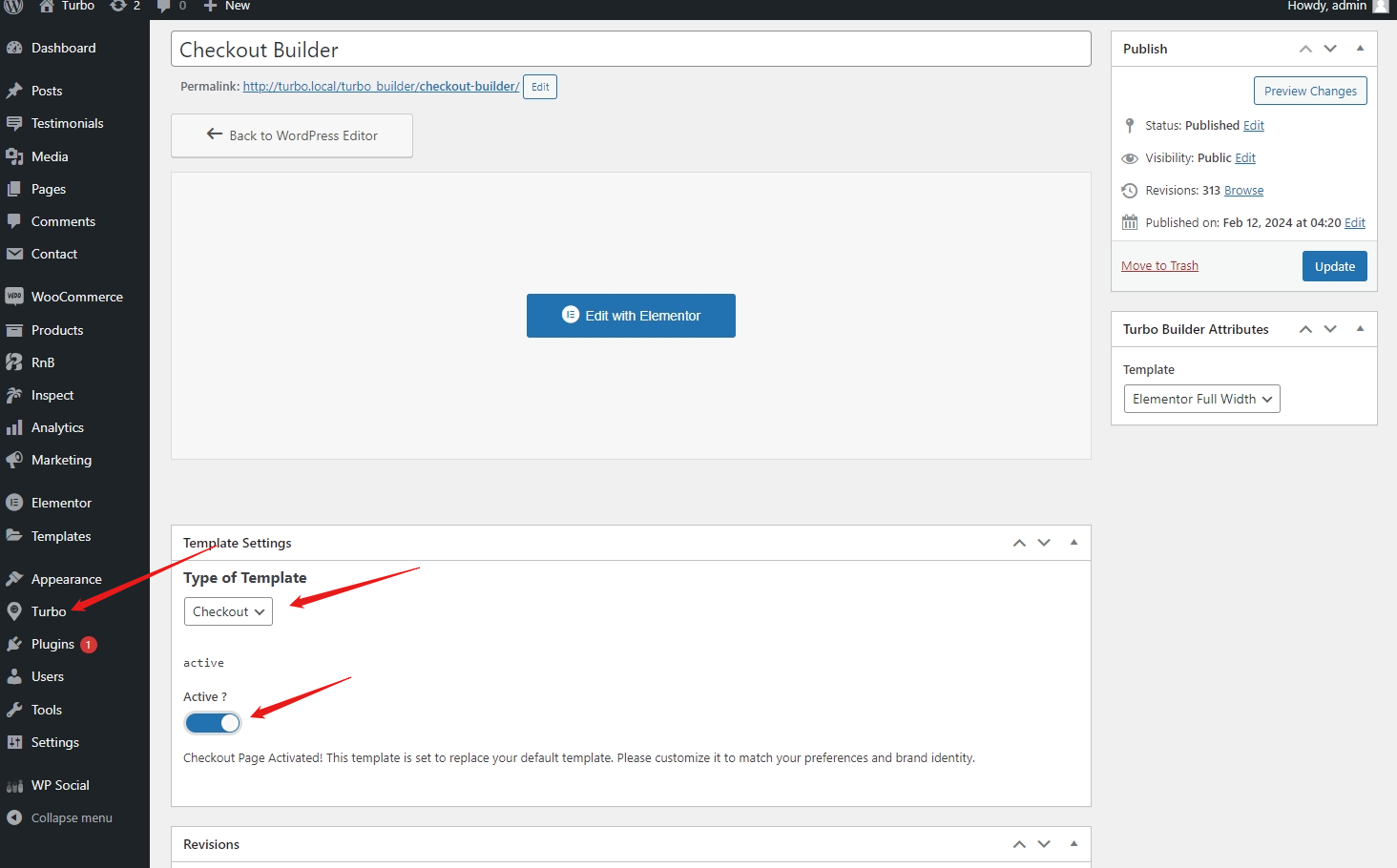Open the Turbo site name in admin bar

(x=66, y=6)
